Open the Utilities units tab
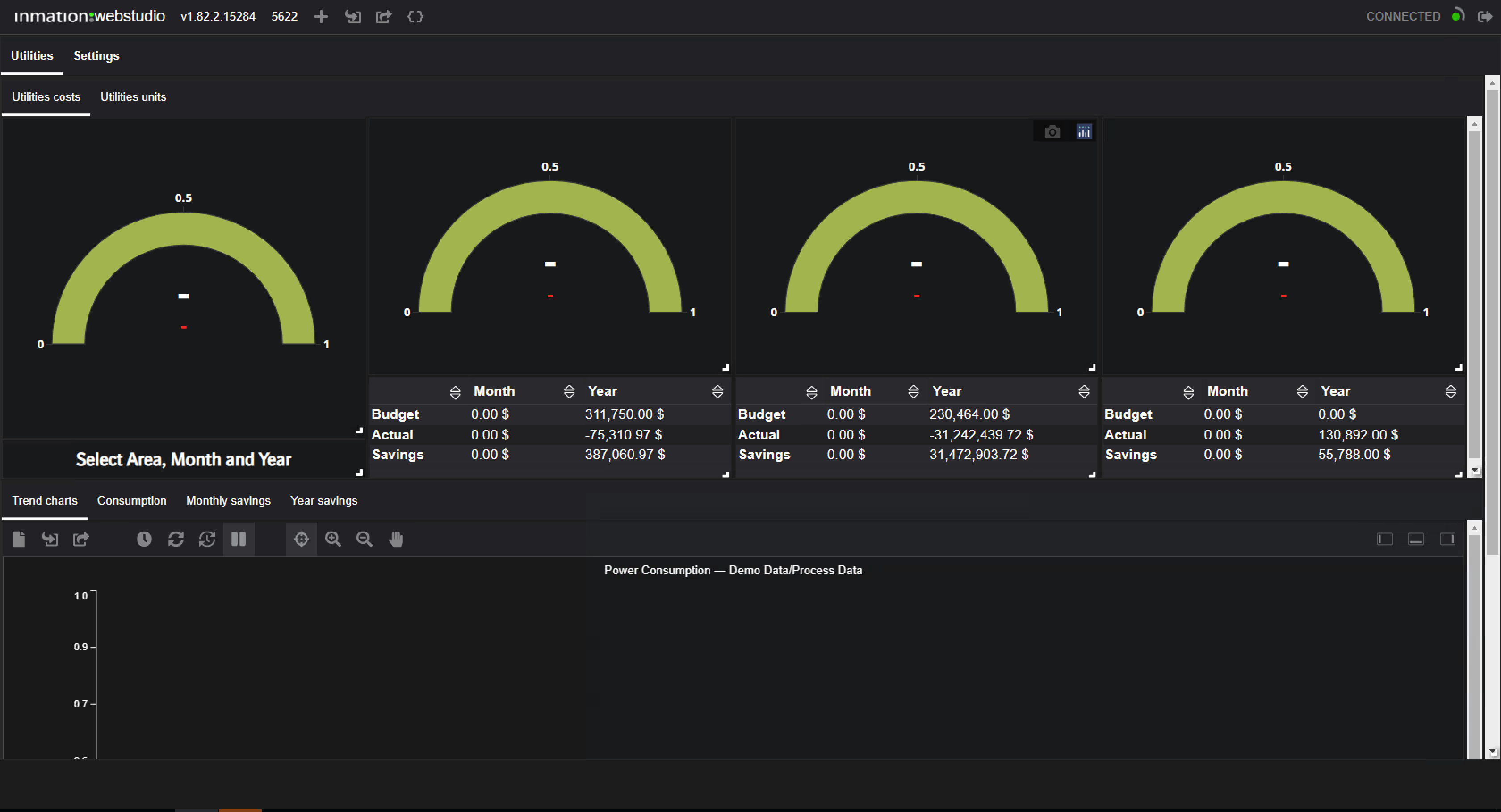Image resolution: width=1501 pixels, height=812 pixels. [133, 96]
